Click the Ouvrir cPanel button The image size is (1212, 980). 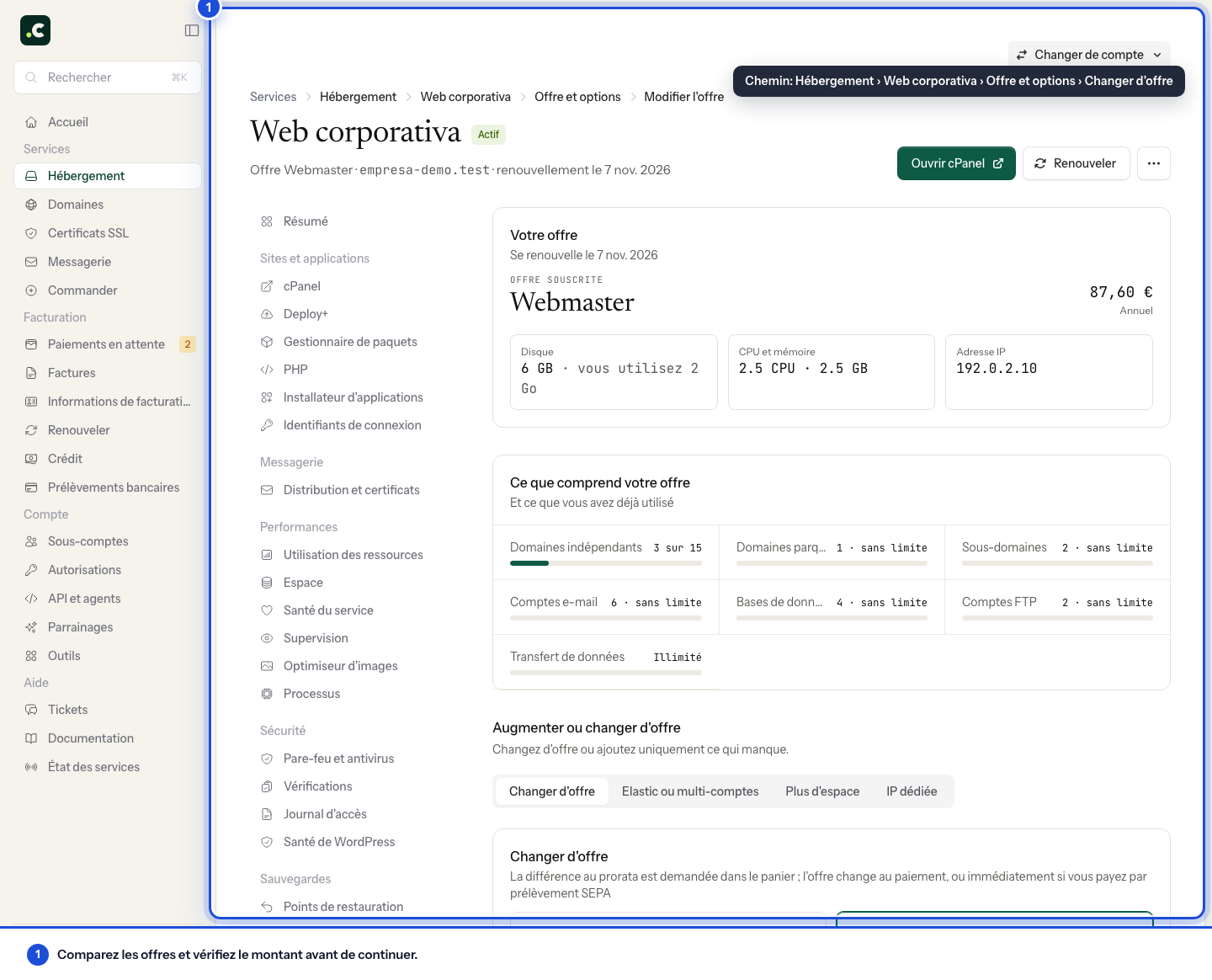[x=956, y=163]
